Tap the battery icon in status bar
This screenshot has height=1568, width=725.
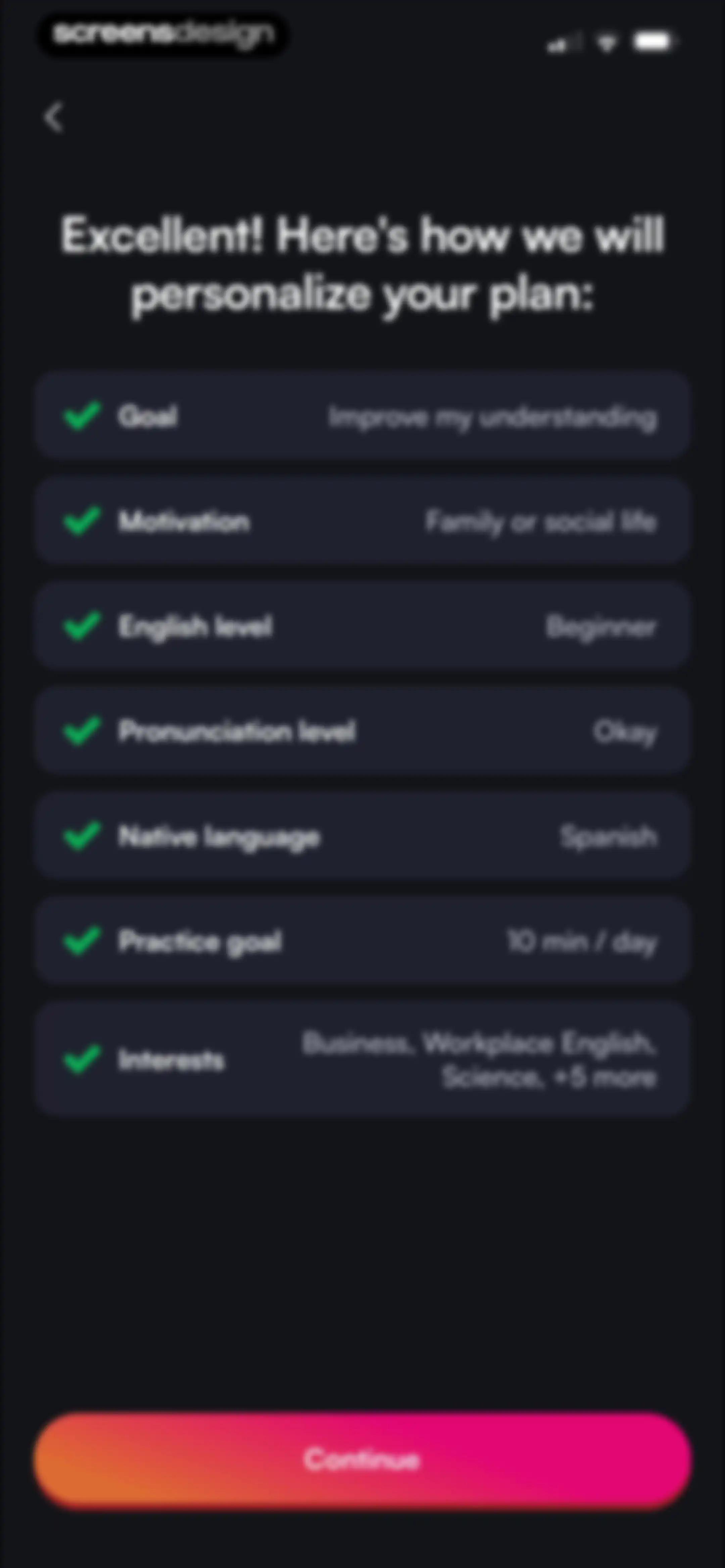655,41
